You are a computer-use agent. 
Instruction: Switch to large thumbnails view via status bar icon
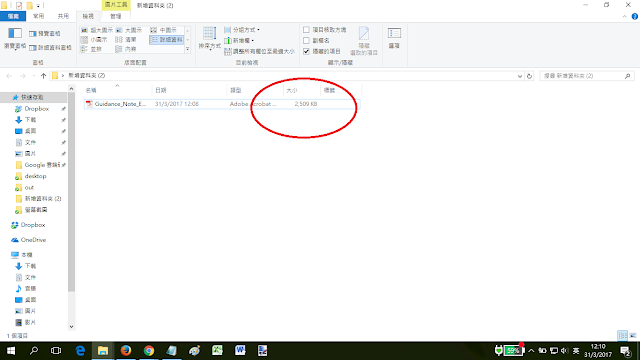pyautogui.click(x=633, y=336)
